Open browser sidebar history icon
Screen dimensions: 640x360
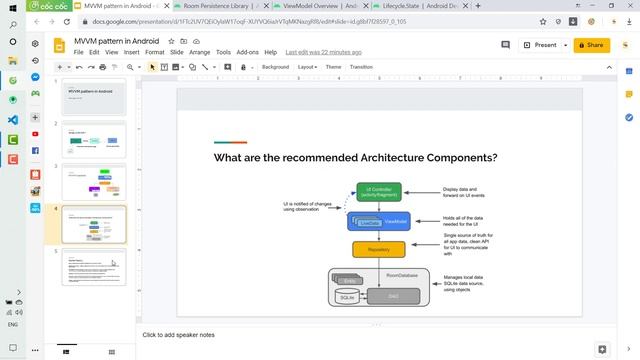pos(36,60)
